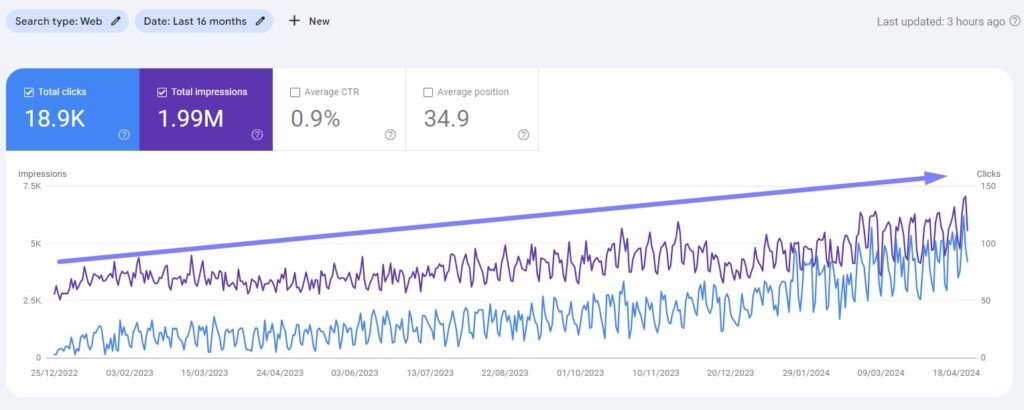Click help icon in Total impressions card
The image size is (1024, 410).
tap(257, 135)
